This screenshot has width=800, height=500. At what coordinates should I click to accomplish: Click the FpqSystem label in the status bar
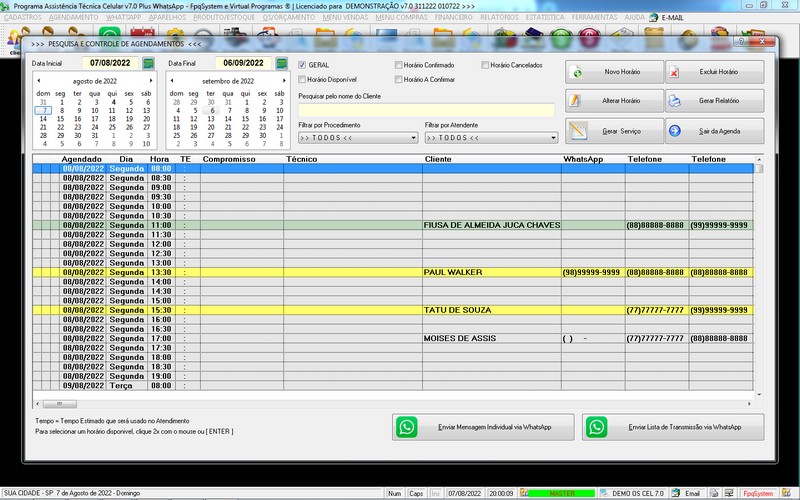click(758, 493)
